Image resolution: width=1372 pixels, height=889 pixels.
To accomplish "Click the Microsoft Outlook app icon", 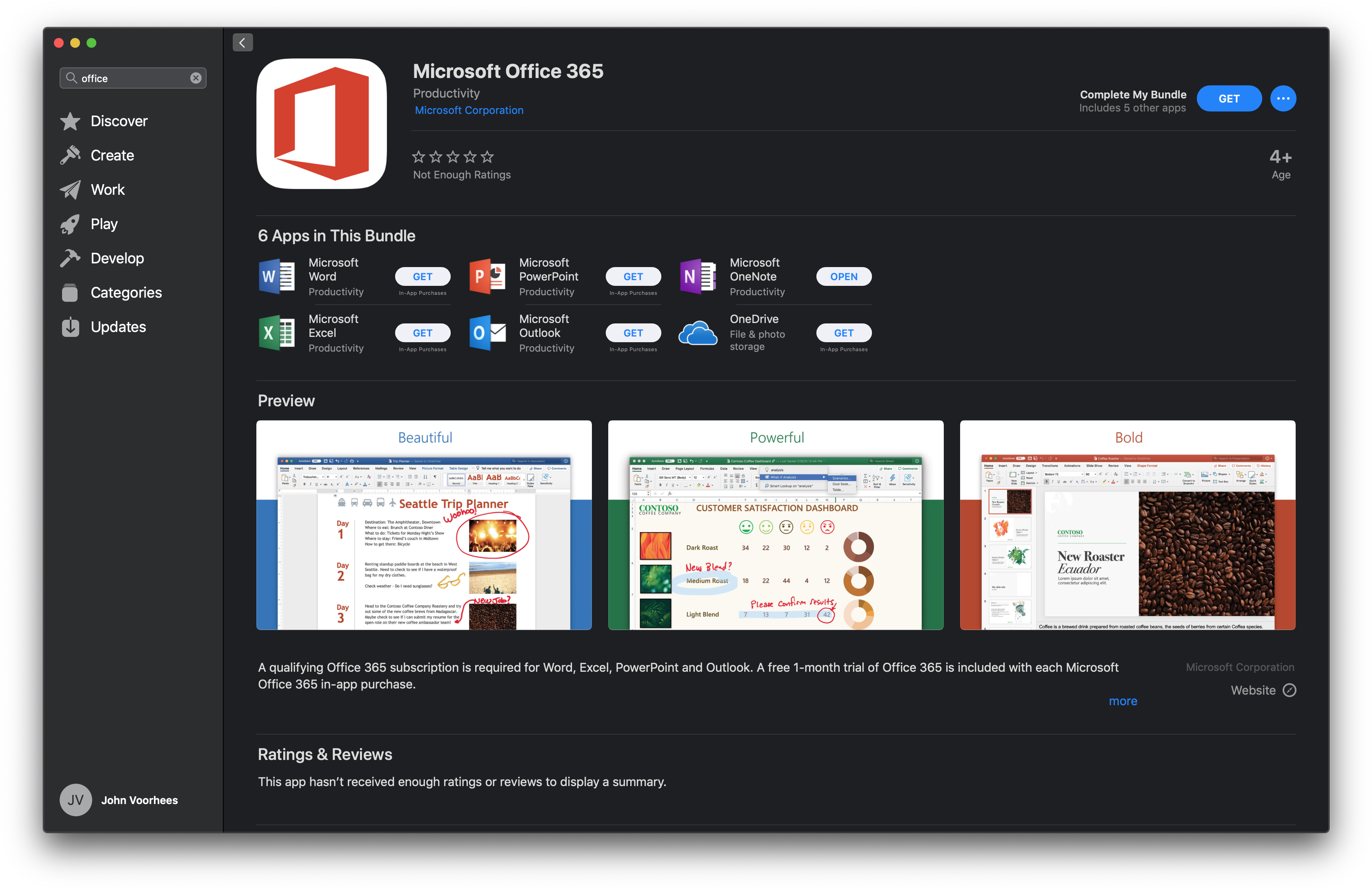I will pyautogui.click(x=488, y=333).
